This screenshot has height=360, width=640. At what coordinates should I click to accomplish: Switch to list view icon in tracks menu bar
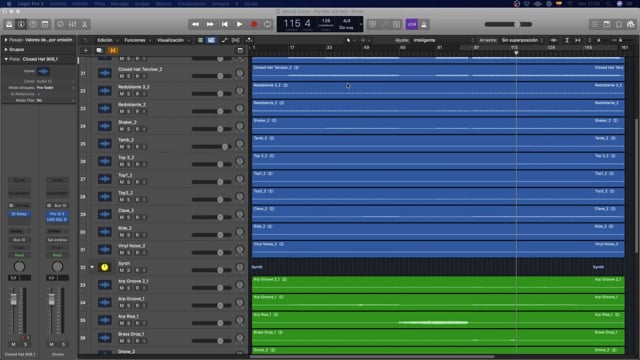tap(200, 40)
